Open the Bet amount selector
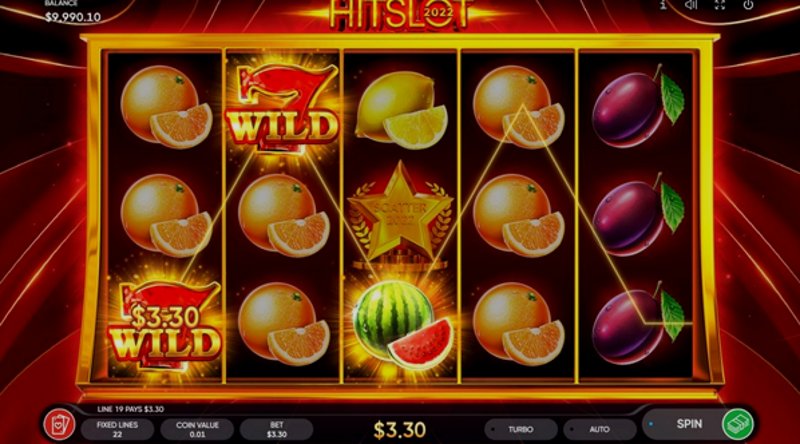 [x=277, y=429]
